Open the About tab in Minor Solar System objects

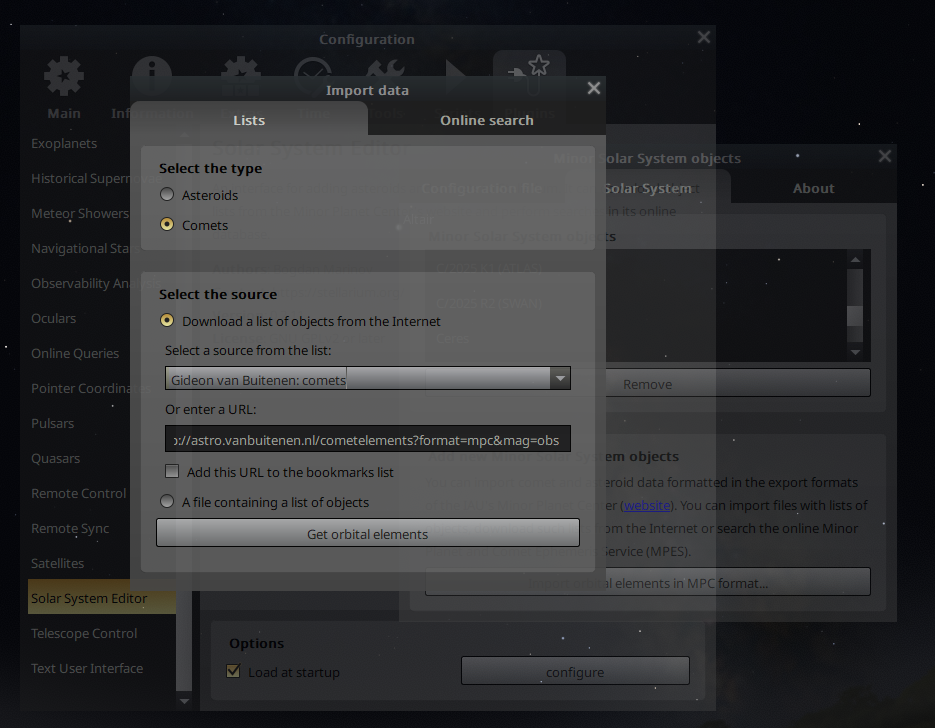(813, 188)
